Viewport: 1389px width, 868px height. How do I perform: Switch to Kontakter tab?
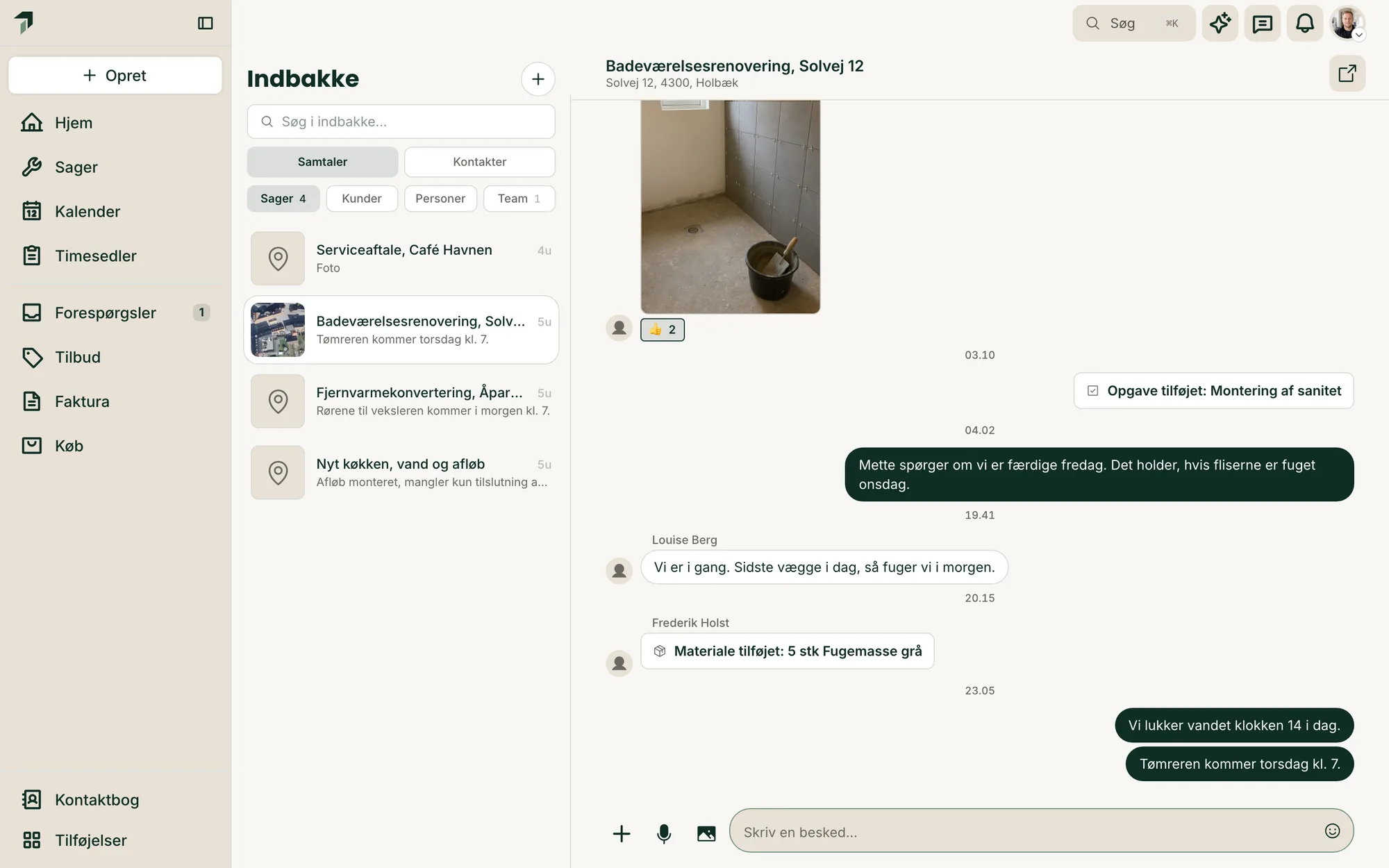(x=479, y=162)
